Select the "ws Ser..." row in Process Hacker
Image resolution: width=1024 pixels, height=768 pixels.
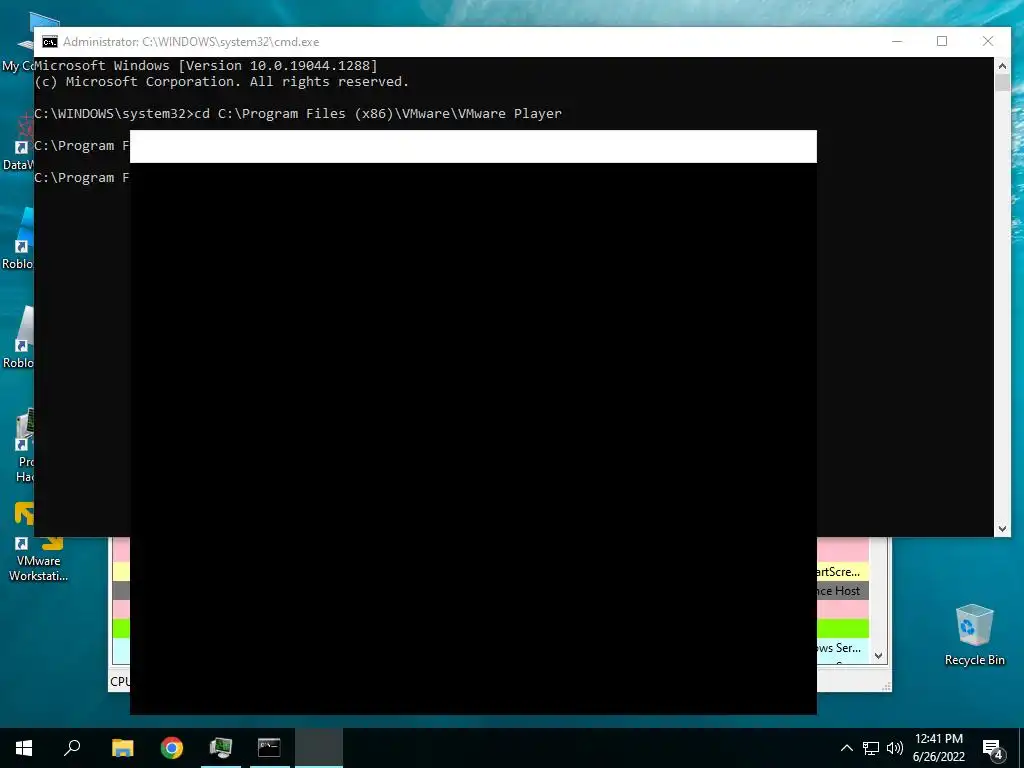843,648
